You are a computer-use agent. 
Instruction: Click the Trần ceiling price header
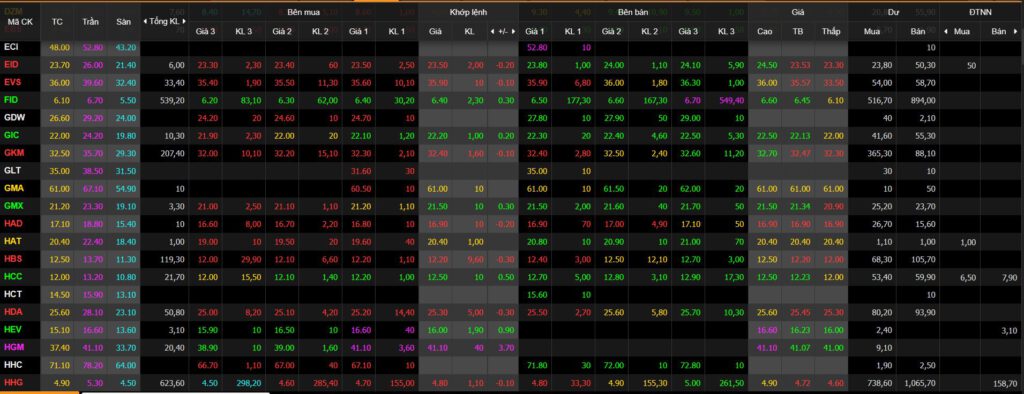click(x=91, y=22)
